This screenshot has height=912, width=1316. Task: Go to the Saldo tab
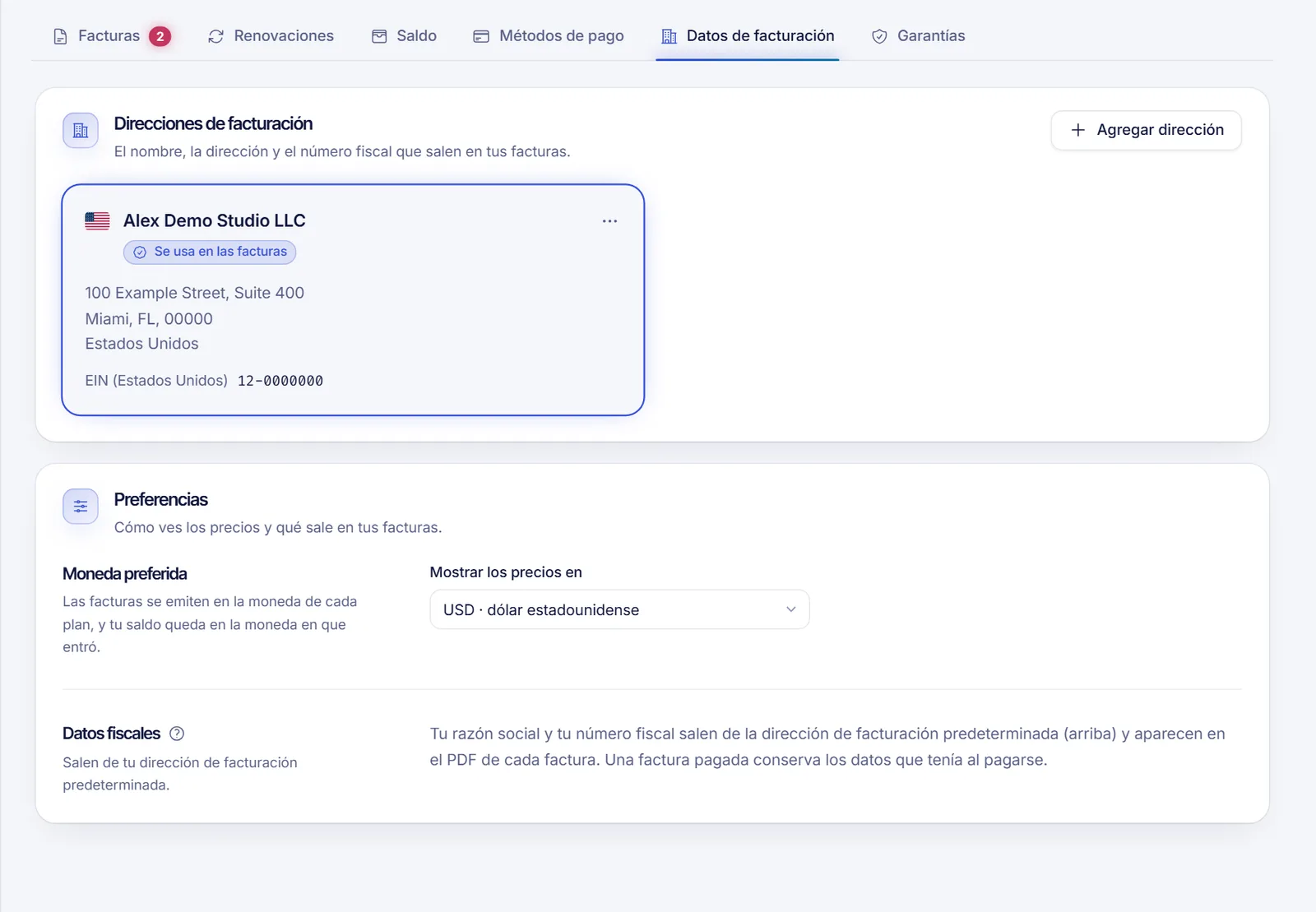tap(404, 36)
